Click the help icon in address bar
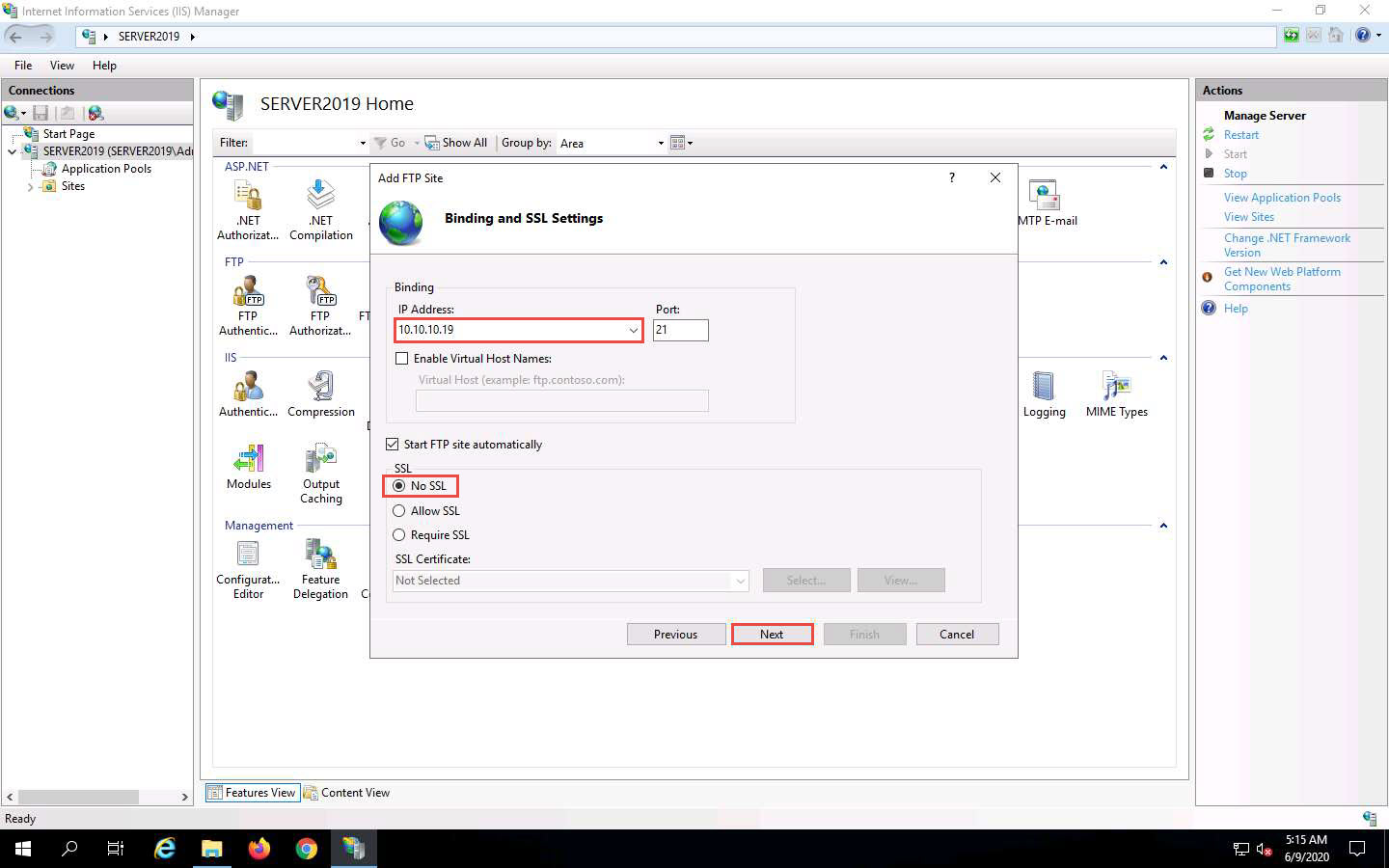The width and height of the screenshot is (1389, 868). coord(1362,36)
